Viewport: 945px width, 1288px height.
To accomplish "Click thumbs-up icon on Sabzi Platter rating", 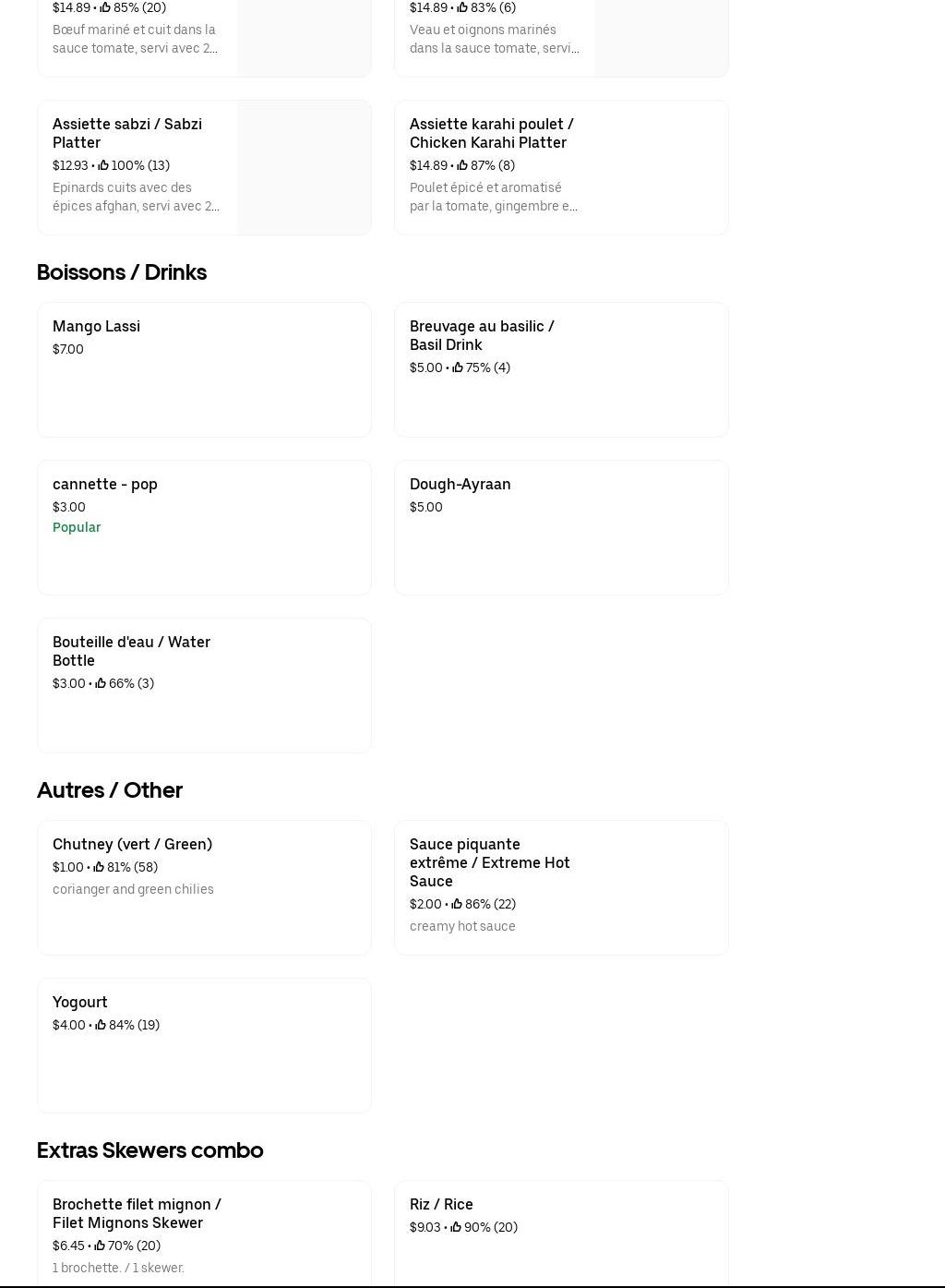I will (103, 166).
